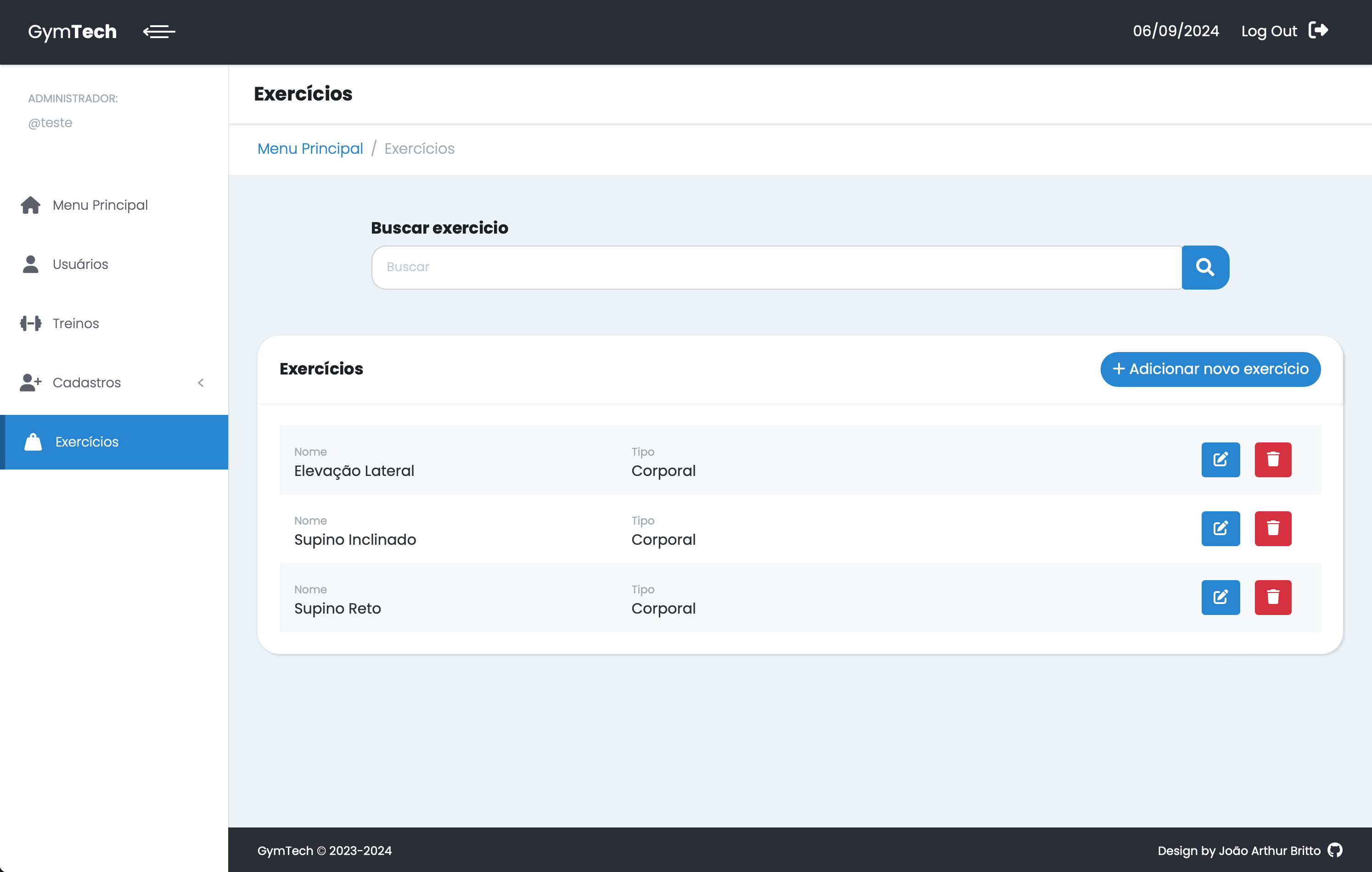Follow the Menu Principal breadcrumb link
This screenshot has height=872, width=1372.
coord(310,149)
